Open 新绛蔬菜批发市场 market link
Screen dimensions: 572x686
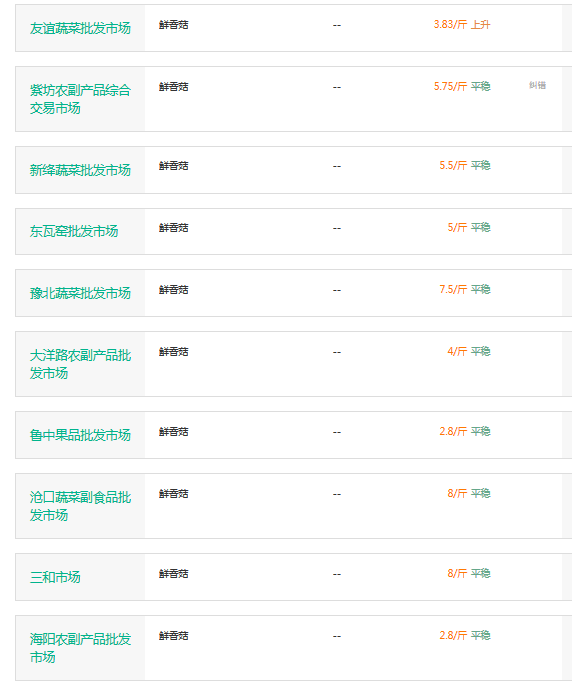tap(80, 170)
